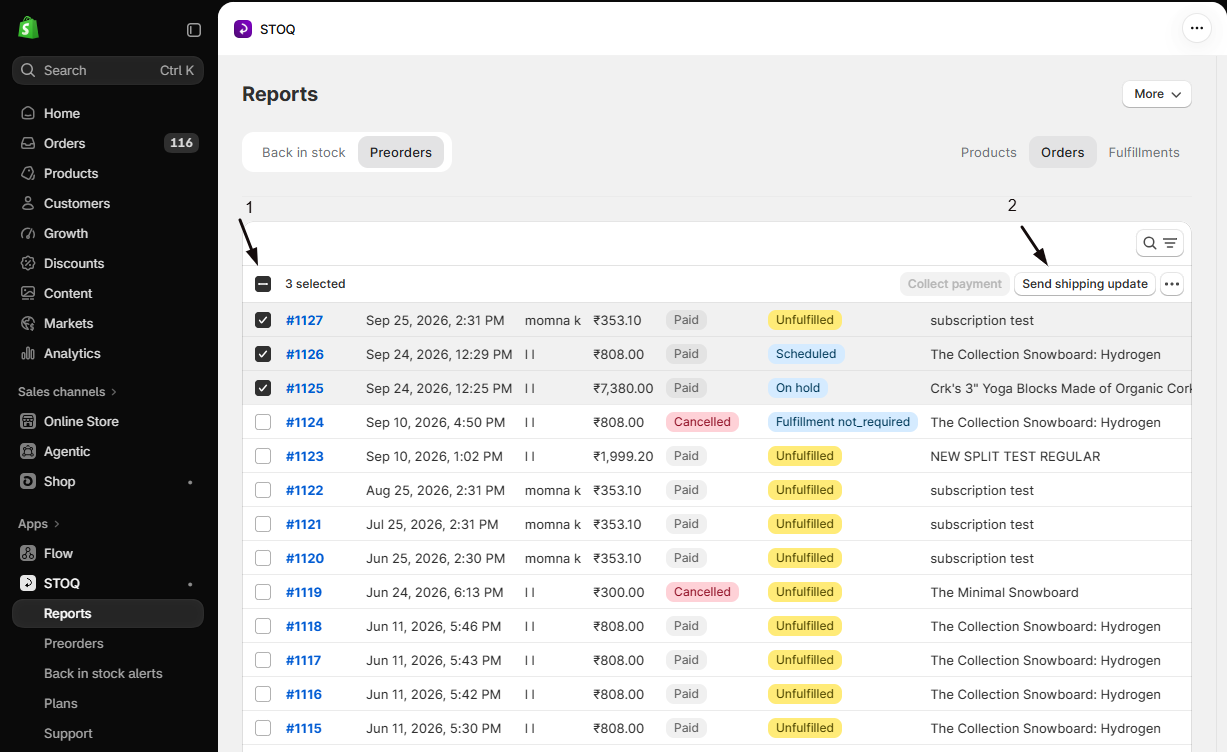Open Orders via its inbox icon
Viewport: 1227px width, 752px height.
click(x=28, y=143)
